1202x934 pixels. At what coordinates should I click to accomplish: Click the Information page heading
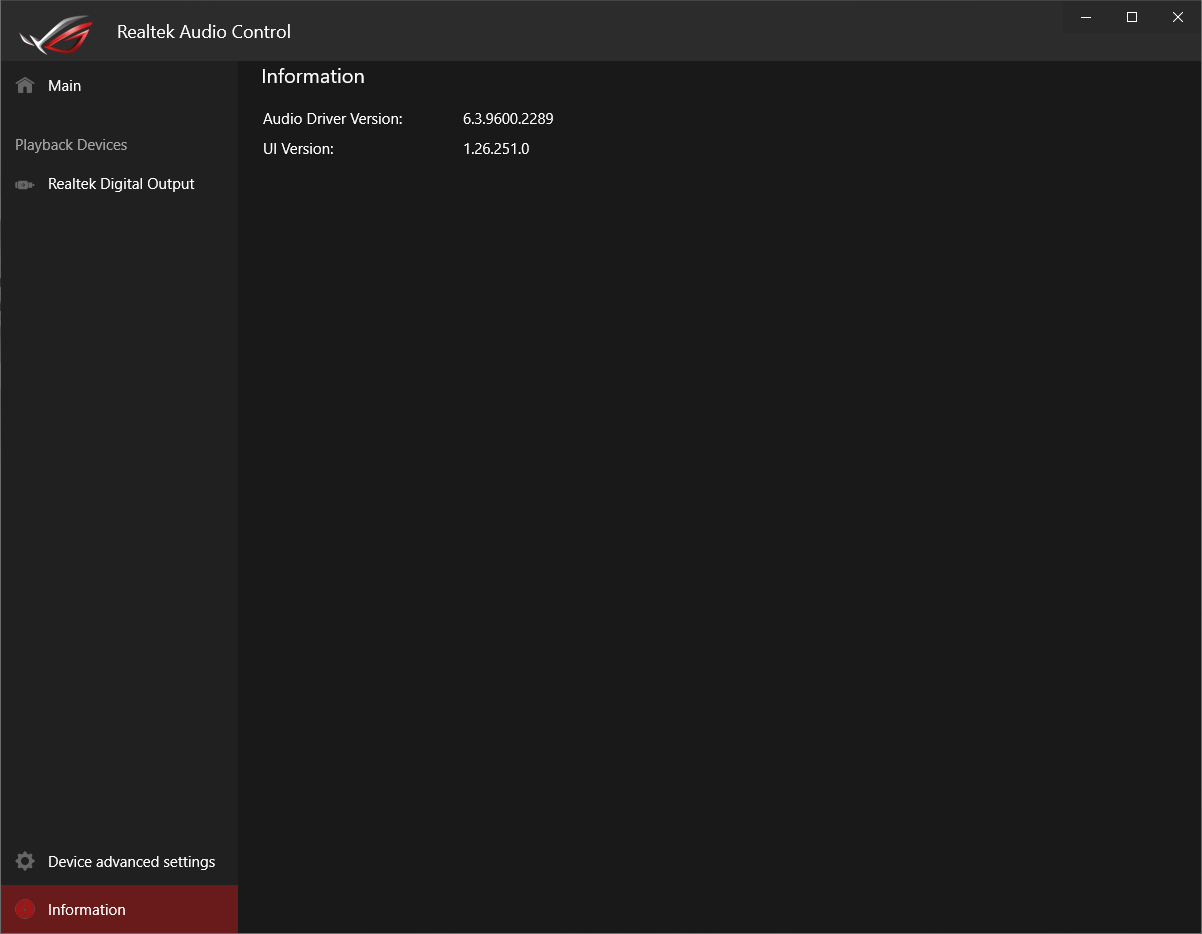[313, 76]
